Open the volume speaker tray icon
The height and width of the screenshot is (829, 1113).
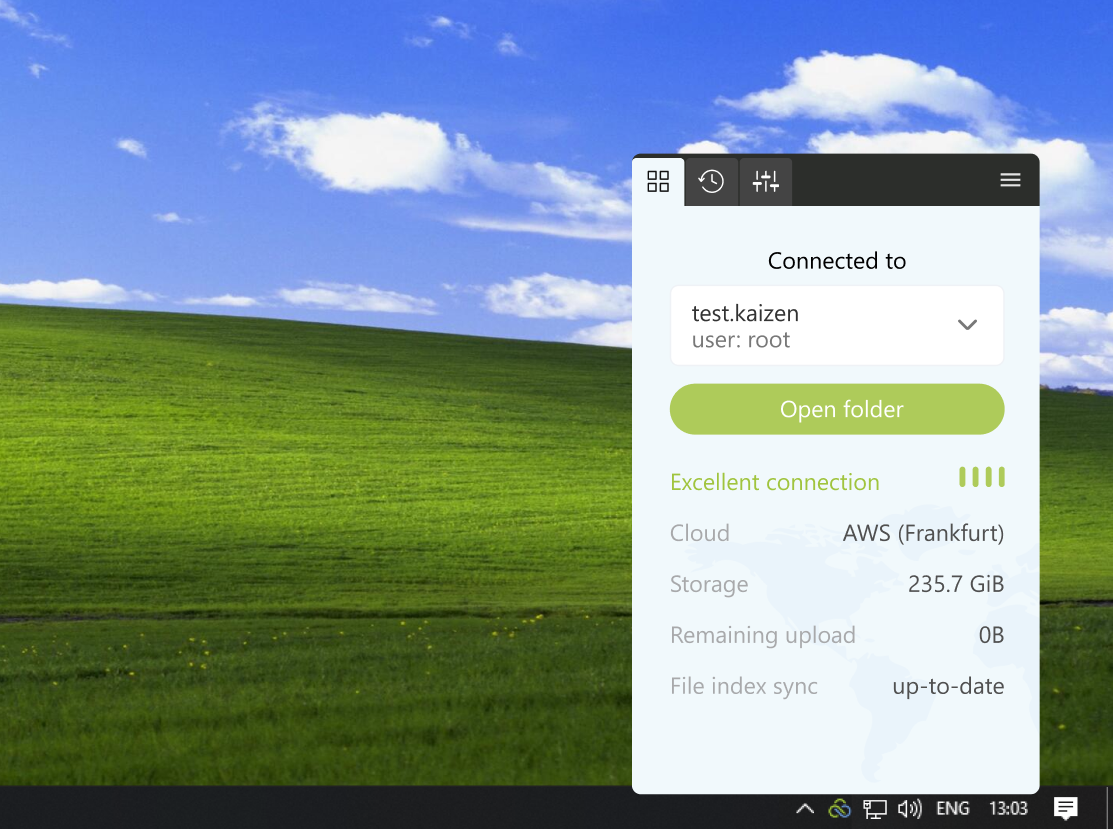click(909, 808)
